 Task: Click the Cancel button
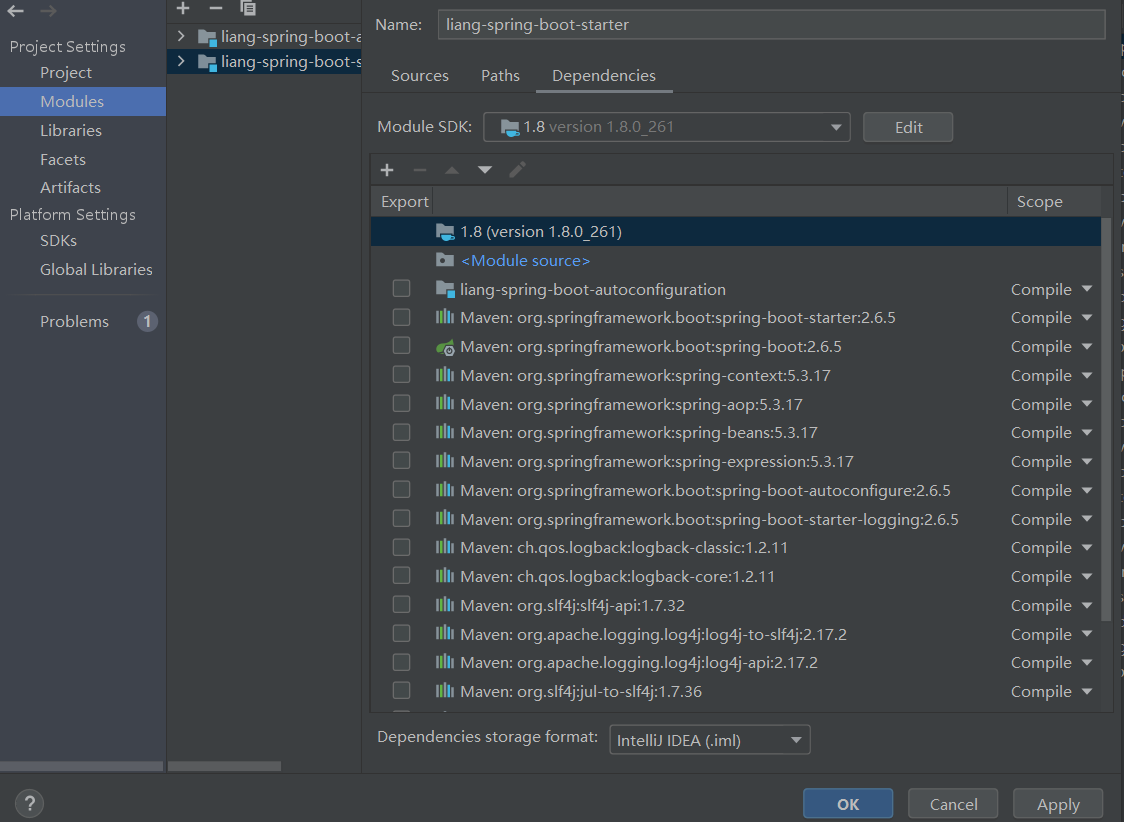(x=953, y=803)
